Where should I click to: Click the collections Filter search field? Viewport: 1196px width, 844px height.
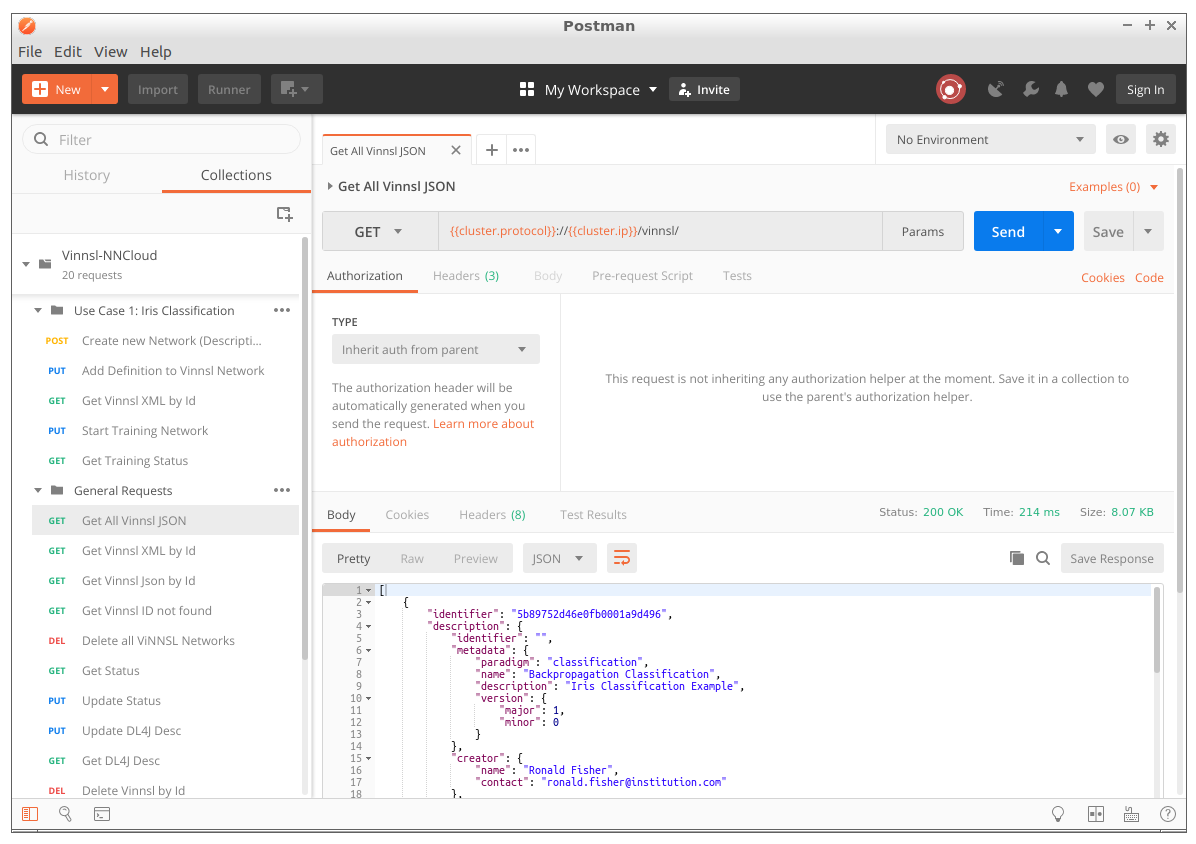(x=162, y=140)
